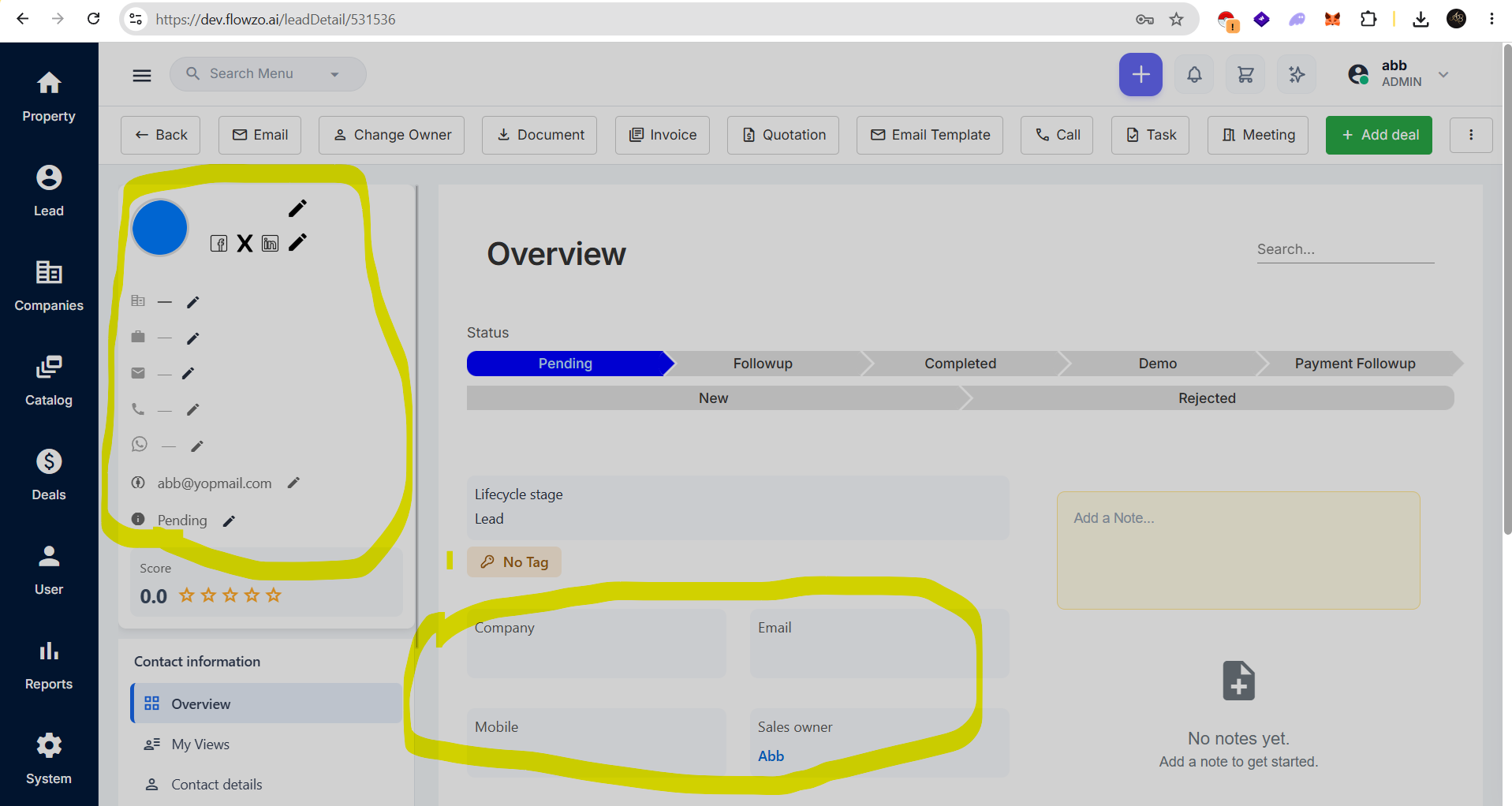
Task: Schedule a Meeting from the toolbar
Action: point(1258,135)
